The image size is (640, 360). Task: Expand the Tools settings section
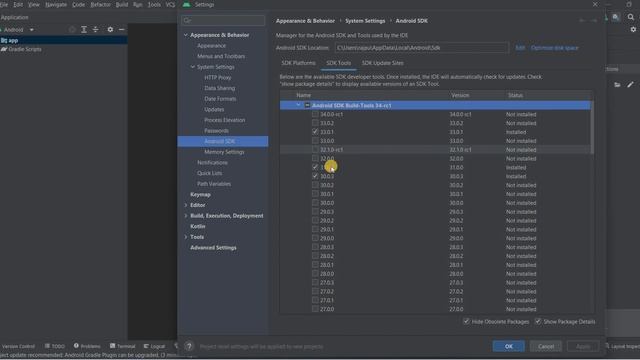click(186, 237)
